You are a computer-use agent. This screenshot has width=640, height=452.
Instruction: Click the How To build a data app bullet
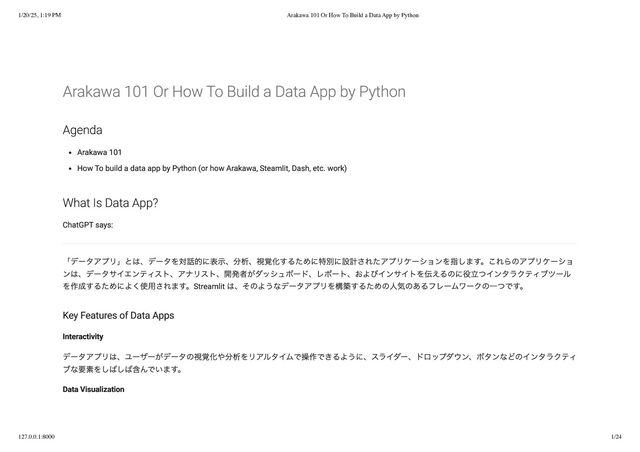[212, 168]
